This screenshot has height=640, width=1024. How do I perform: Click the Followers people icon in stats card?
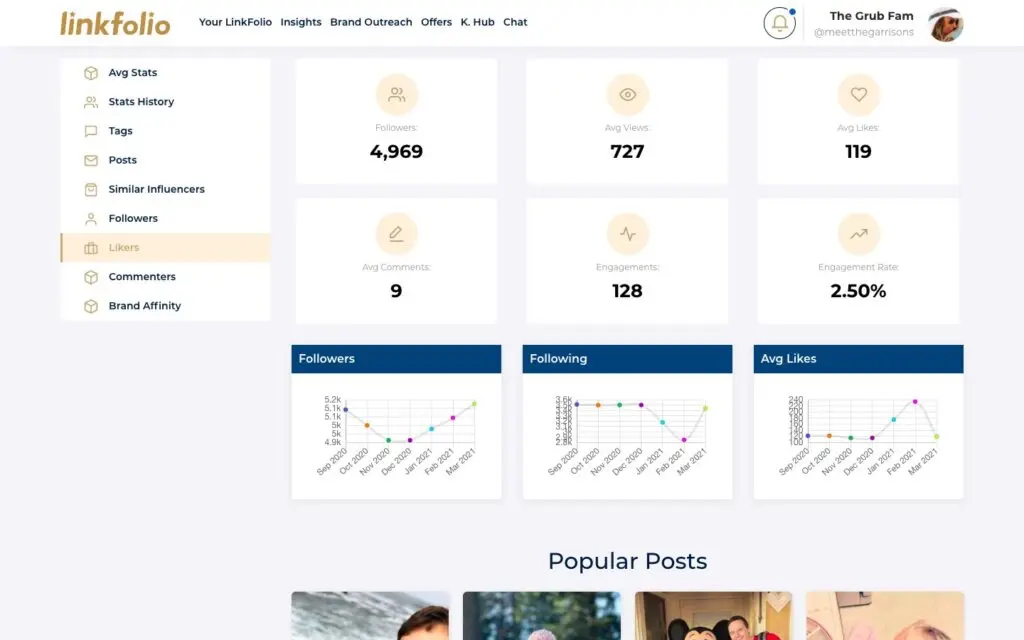pyautogui.click(x=397, y=95)
